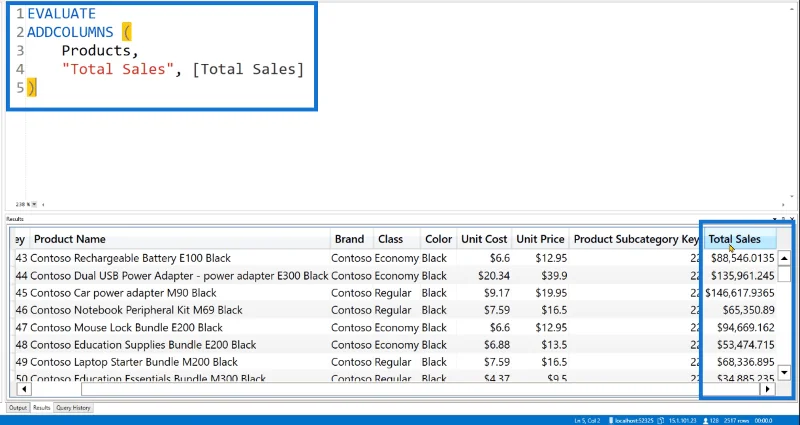The image size is (800, 425).
Task: Click the $53,474.715 Total Sales value
Action: tap(745, 345)
